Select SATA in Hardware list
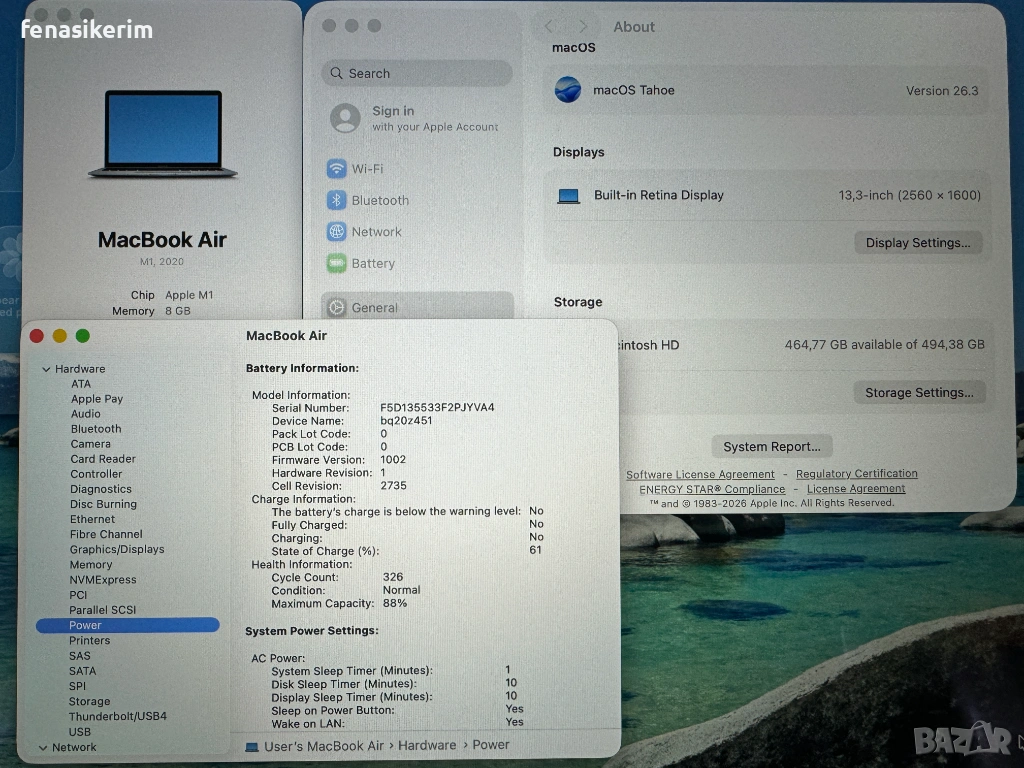 click(x=82, y=671)
